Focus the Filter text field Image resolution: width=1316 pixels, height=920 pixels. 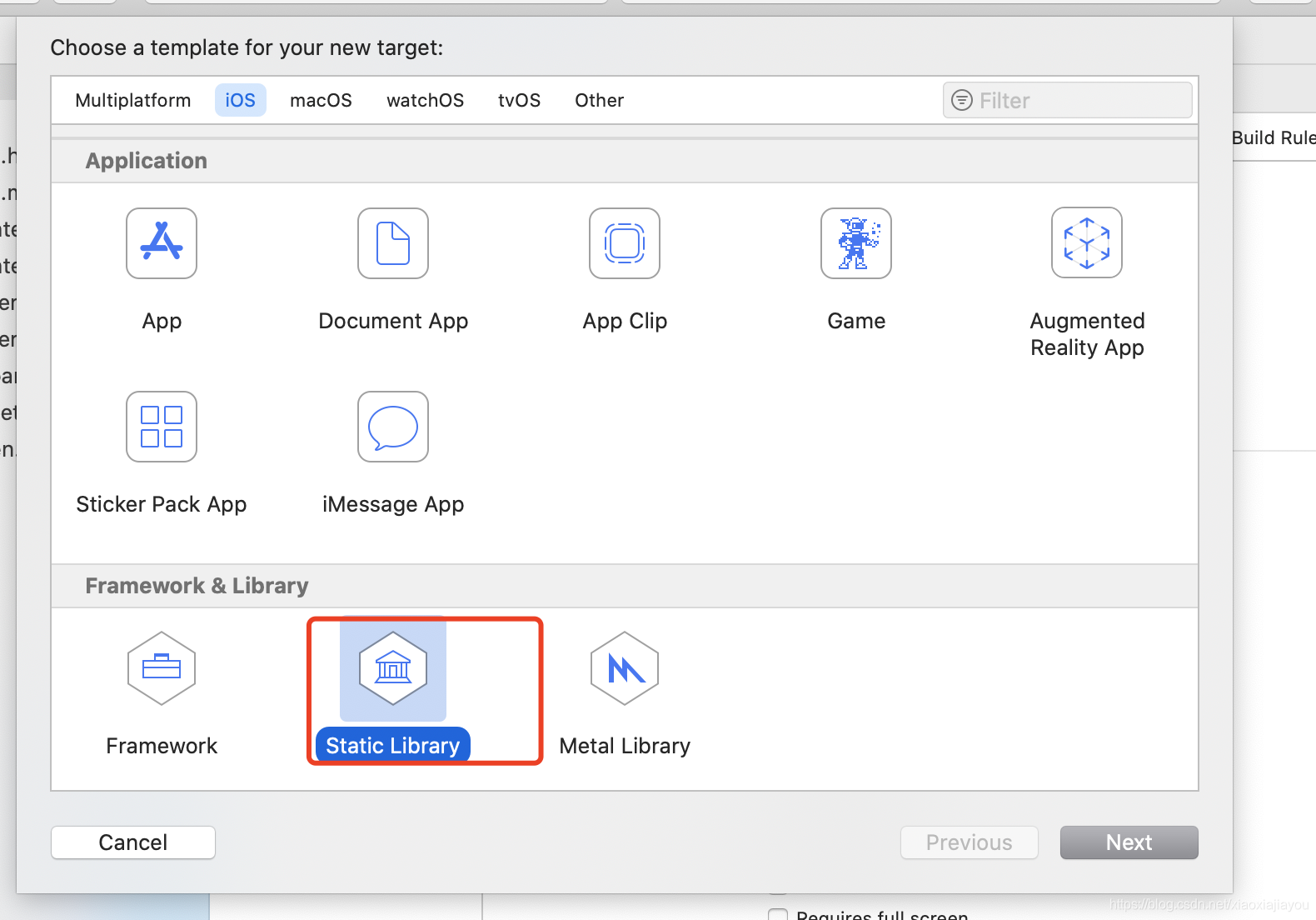pyautogui.click(x=1068, y=100)
